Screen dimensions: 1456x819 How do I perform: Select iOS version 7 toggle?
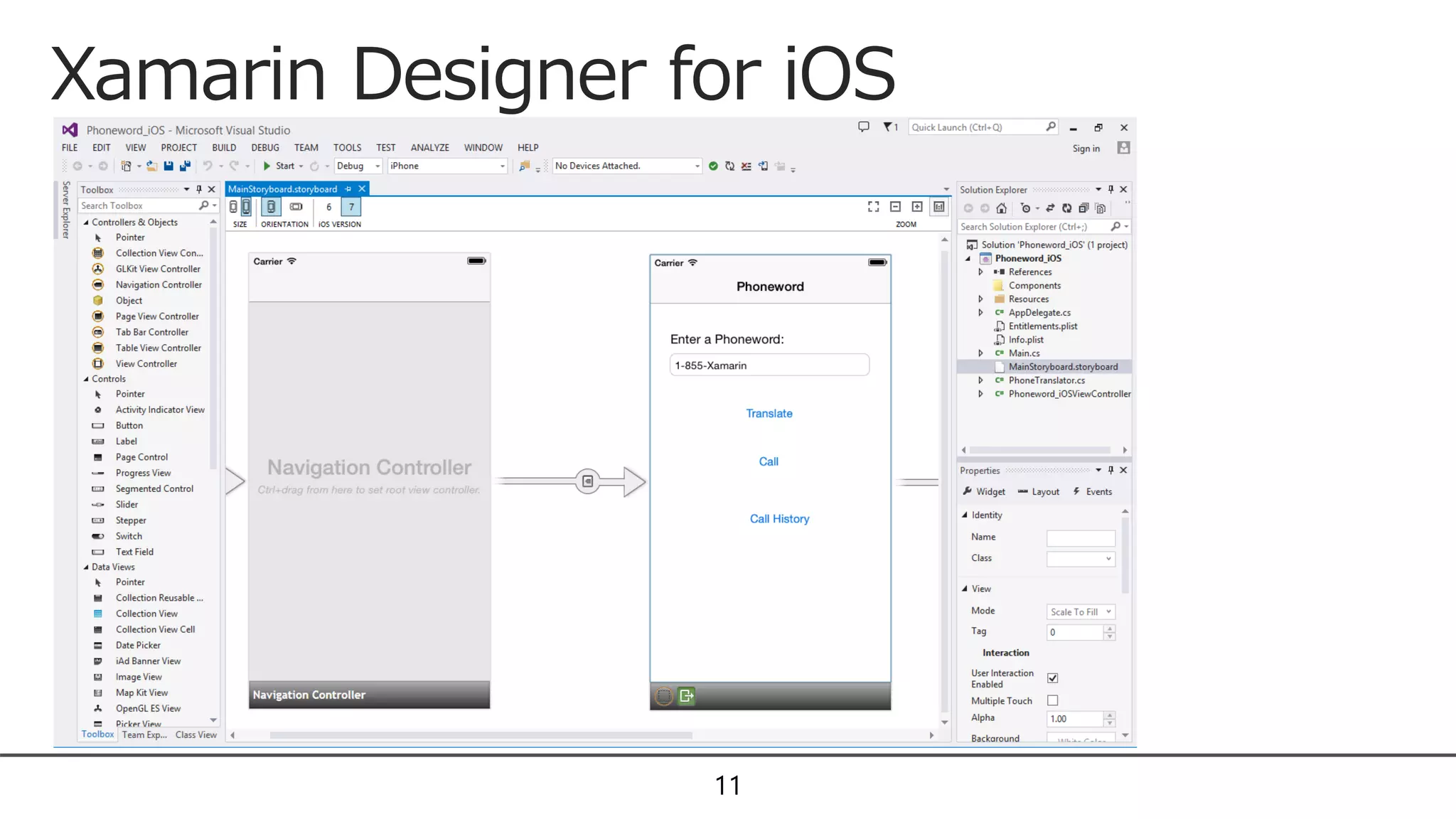351,207
